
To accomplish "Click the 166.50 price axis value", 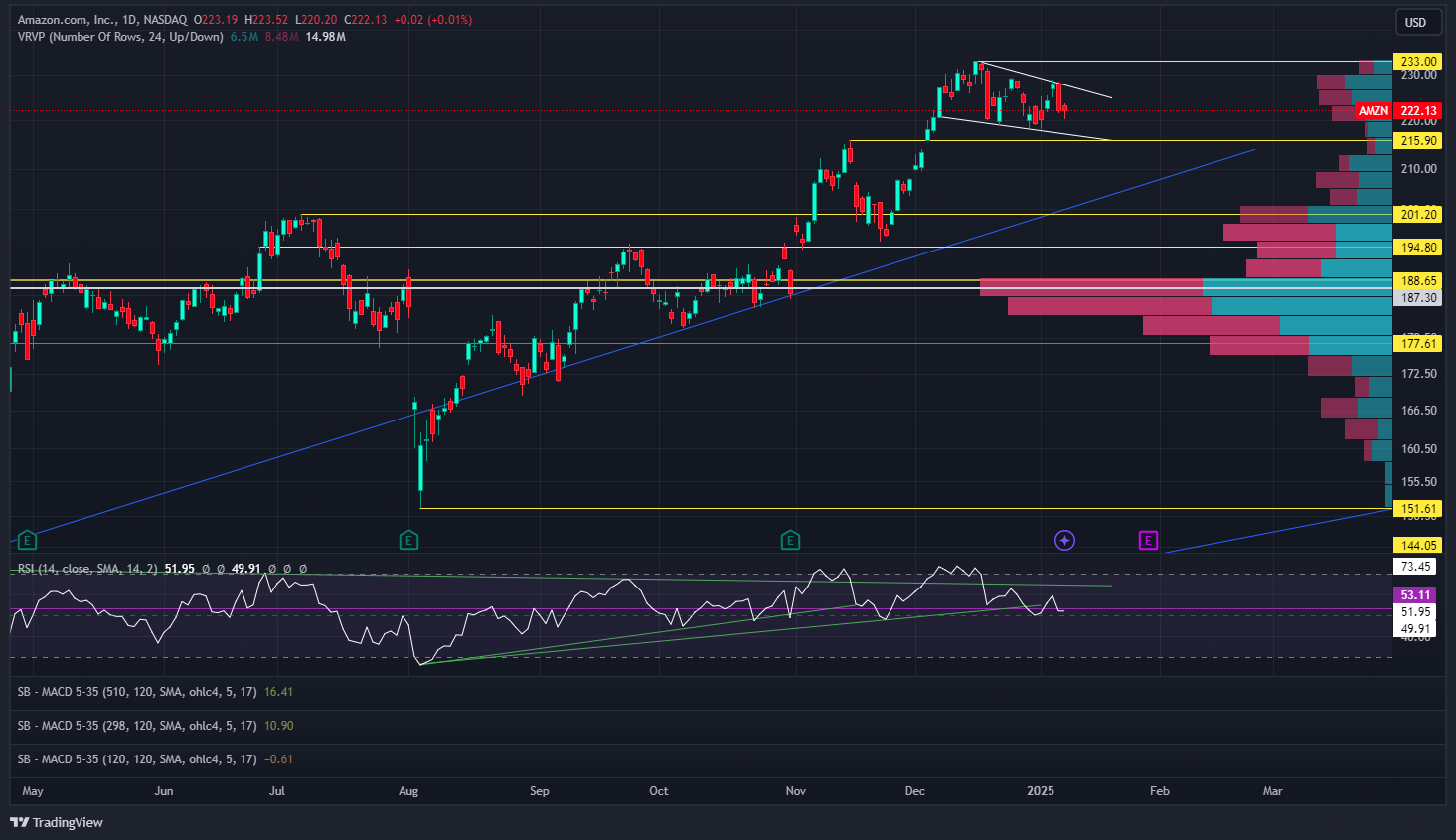I will coord(1418,411).
